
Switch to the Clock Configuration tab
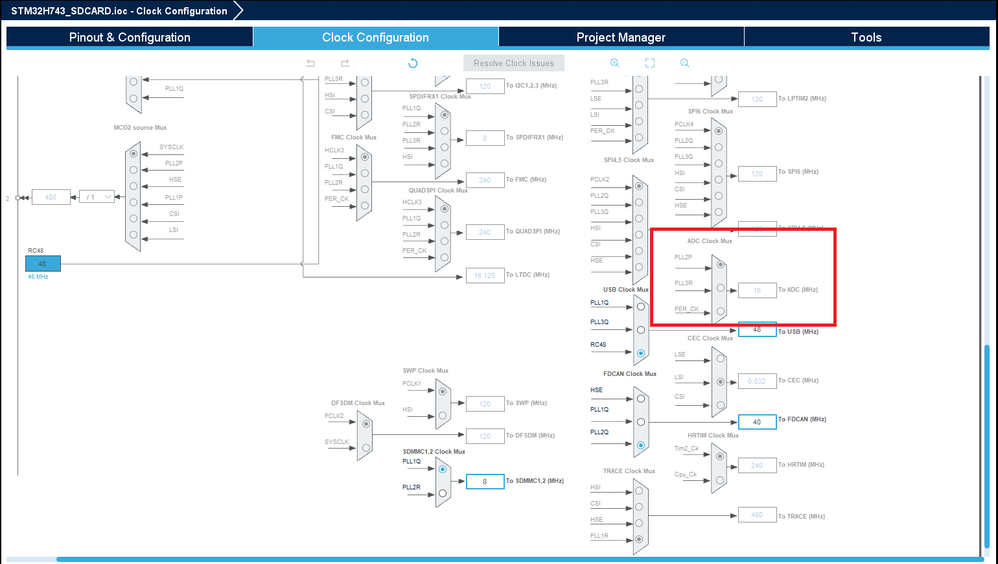coord(376,37)
